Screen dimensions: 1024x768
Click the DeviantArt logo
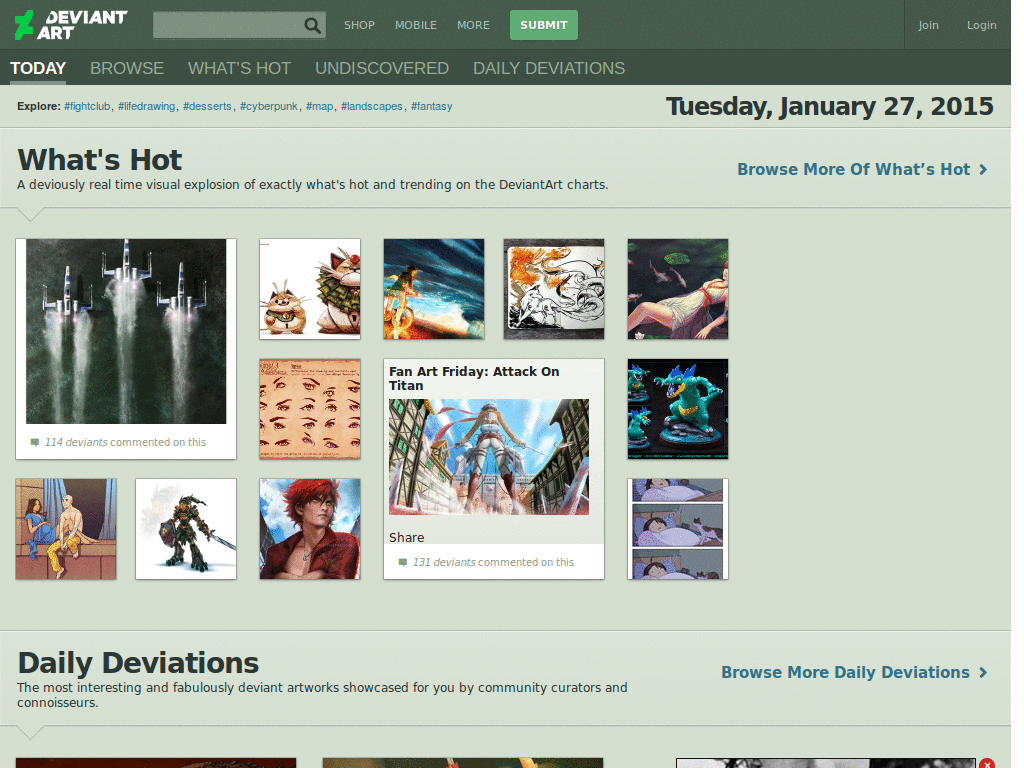[71, 25]
